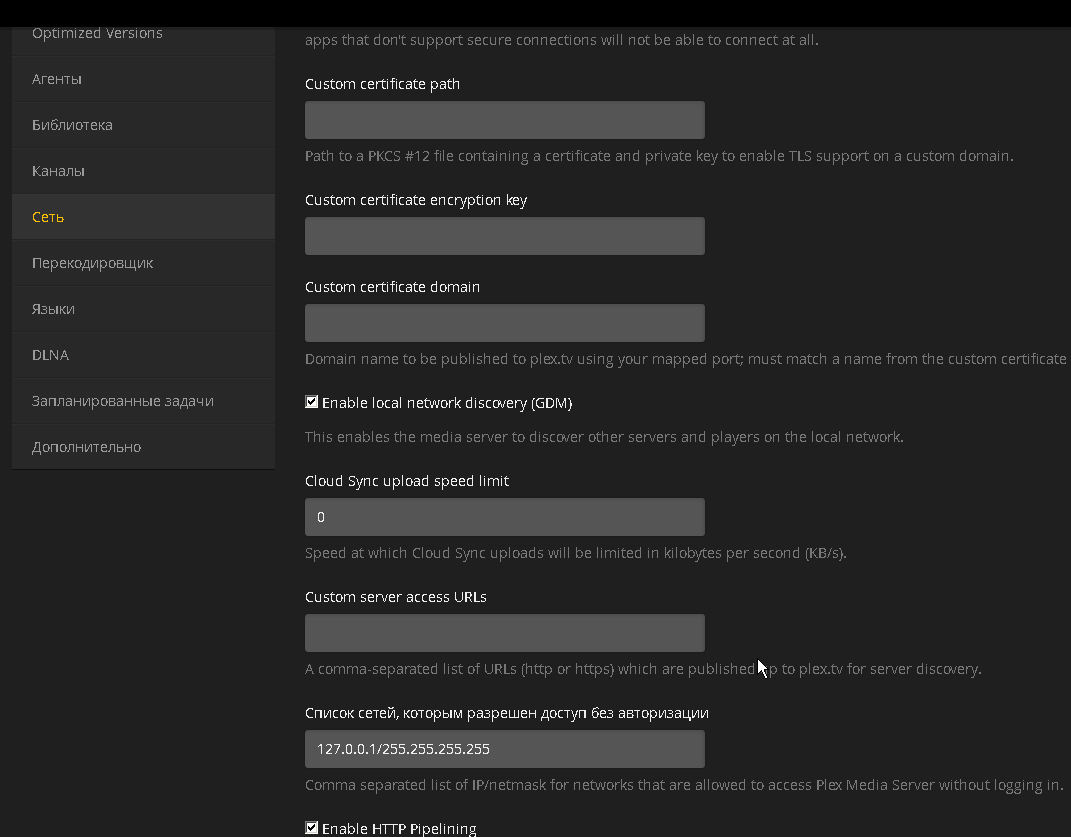The height and width of the screenshot is (837, 1071).
Task: Click the field containing 127.0.0.1/255.255.255.255
Action: pos(504,749)
